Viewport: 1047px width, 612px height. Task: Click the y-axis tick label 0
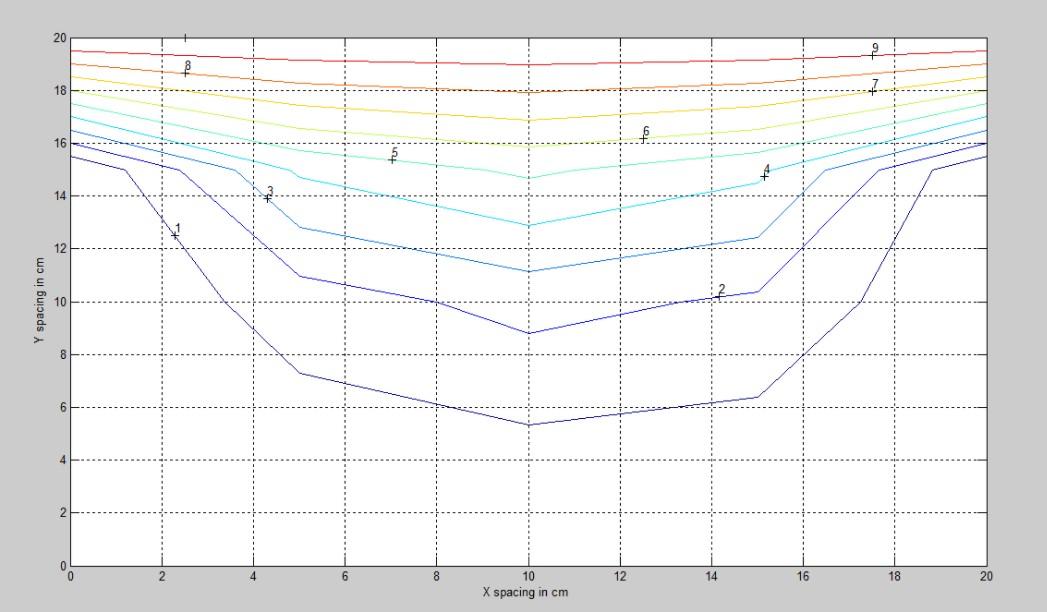(63, 566)
